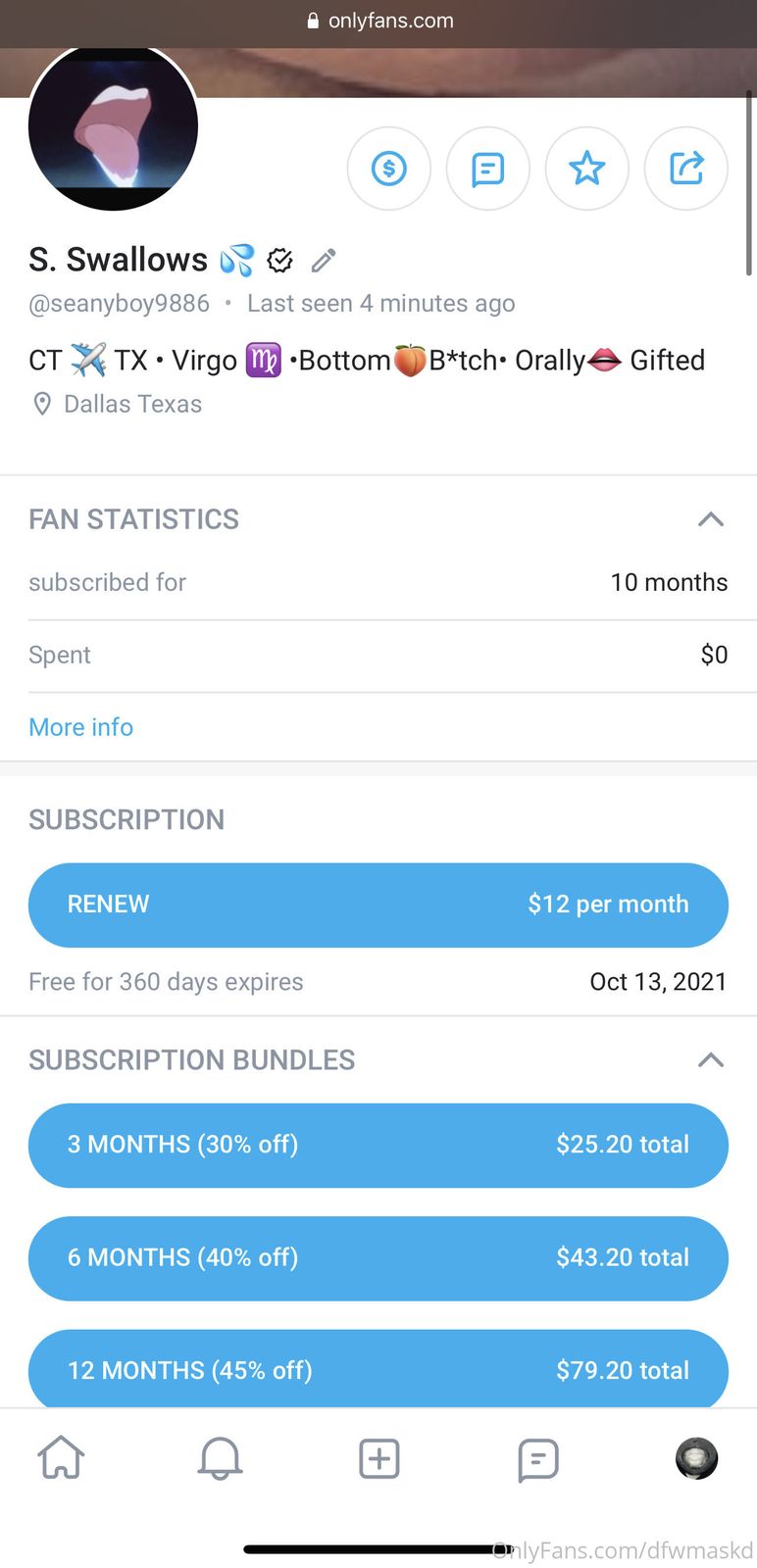Viewport: 757px width, 1568px height.
Task: Add profile to favorites with star icon
Action: tap(587, 169)
